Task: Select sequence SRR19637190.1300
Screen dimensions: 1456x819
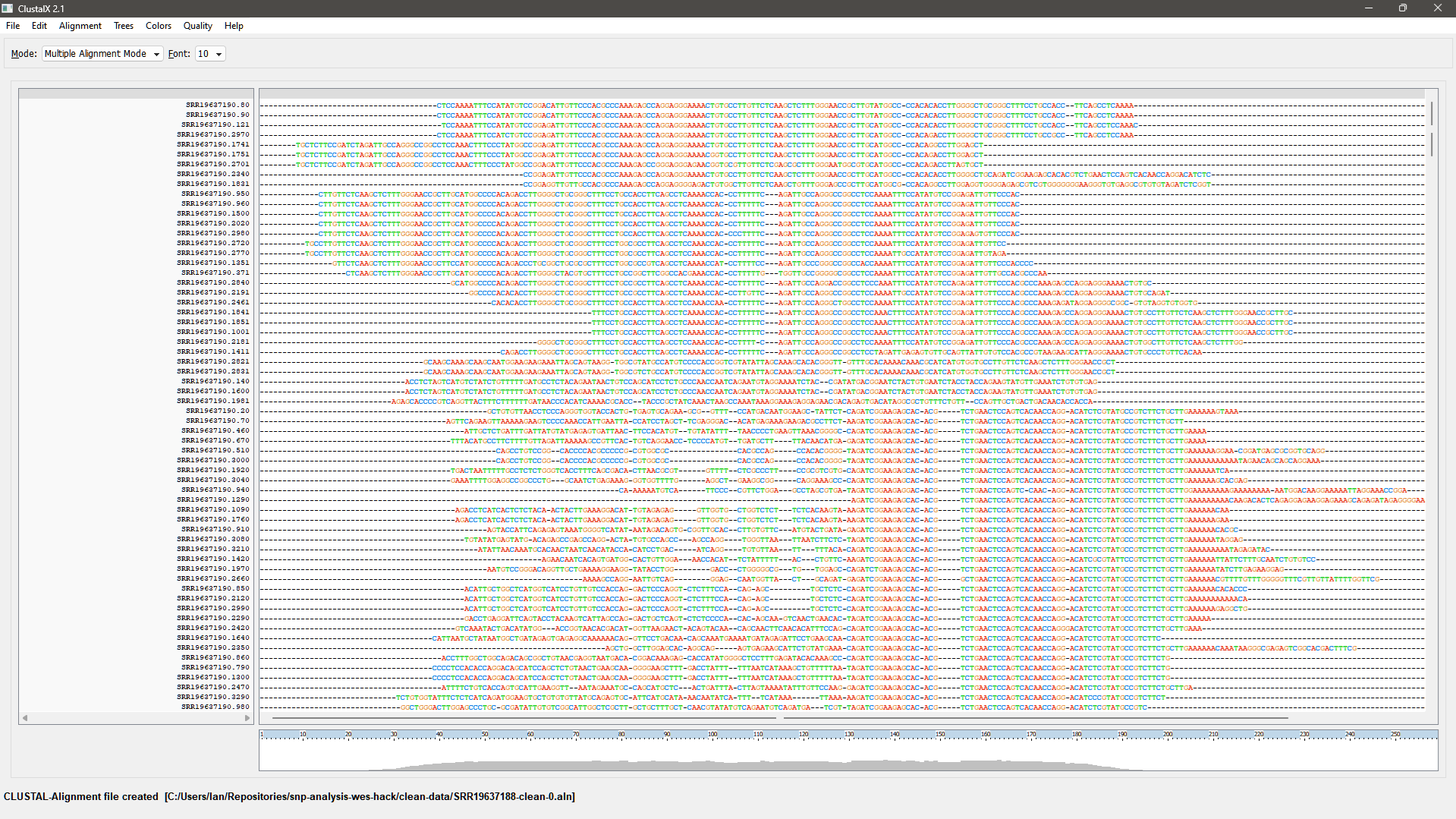Action: (x=213, y=677)
